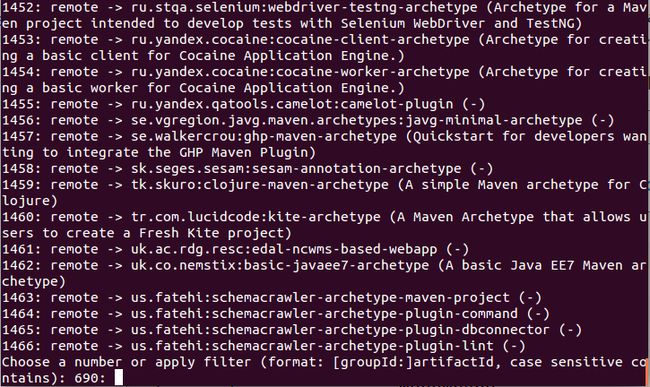Click the orange scrollbar thumb at the right edge
Image resolution: width=650 pixels, height=387 pixels.
648,371
